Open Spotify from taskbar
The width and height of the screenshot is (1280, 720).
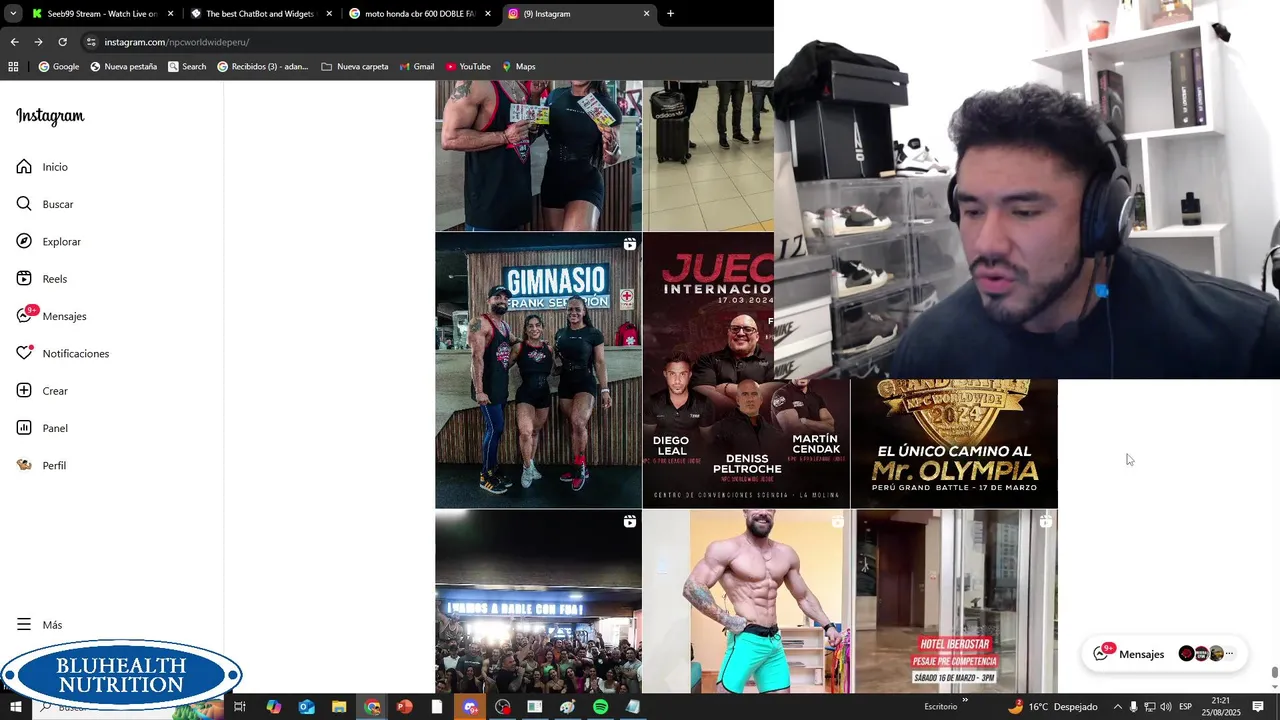(600, 707)
